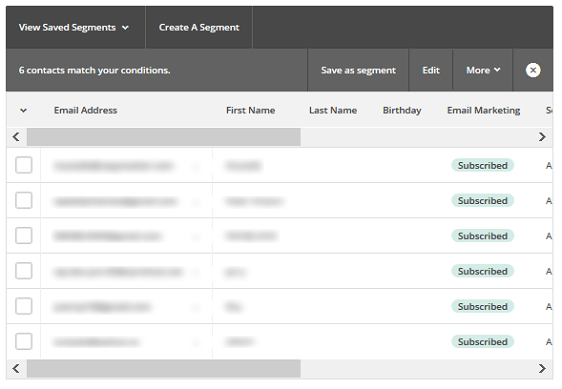Screen dimensions: 562x389
Task: Sort by the Email Address column header
Action: pyautogui.click(x=85, y=110)
